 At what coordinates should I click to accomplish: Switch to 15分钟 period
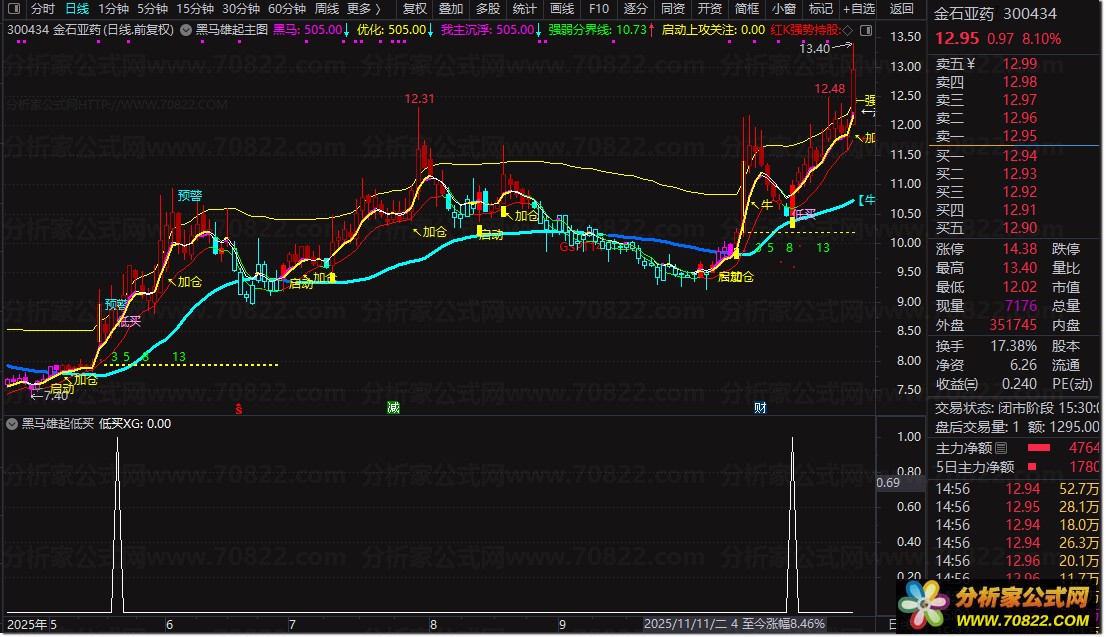(x=195, y=9)
